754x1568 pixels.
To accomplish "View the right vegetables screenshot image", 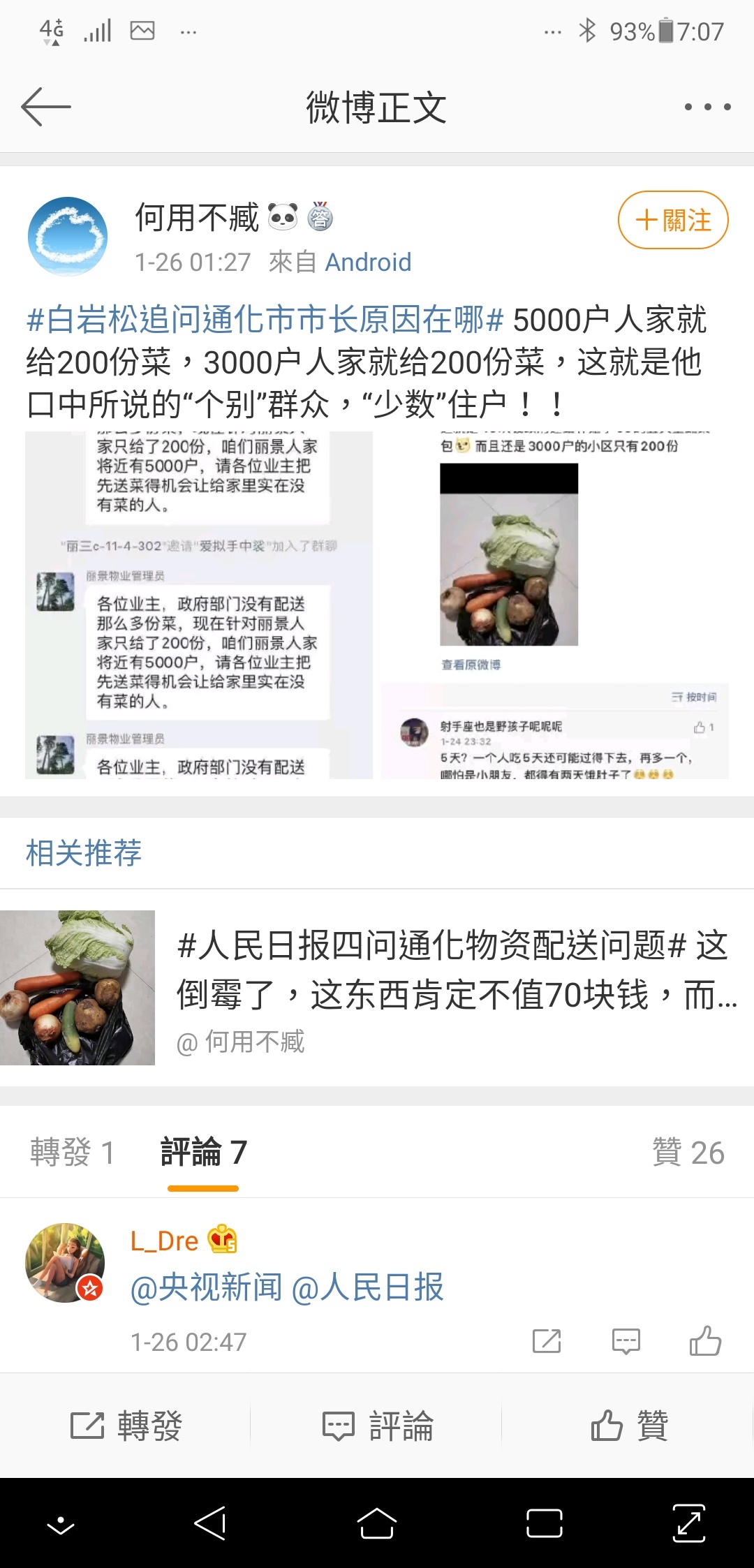I will pos(555,605).
